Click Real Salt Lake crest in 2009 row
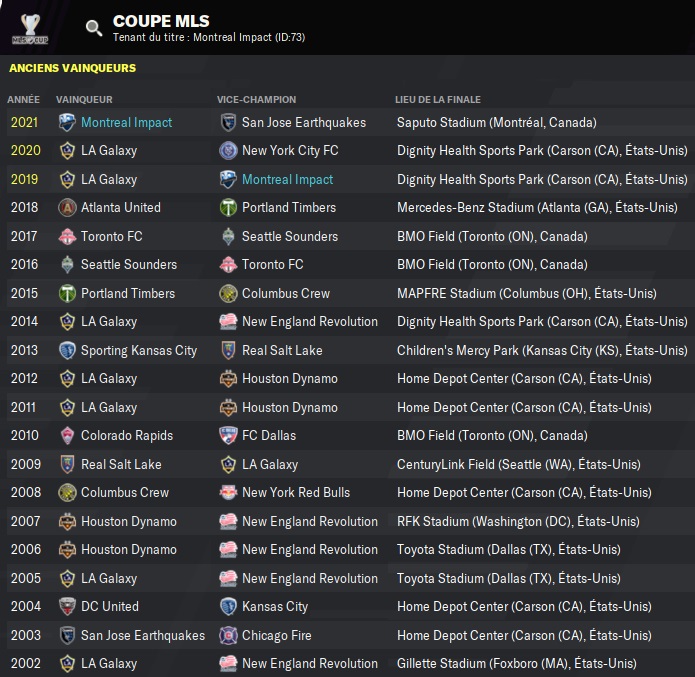This screenshot has width=695, height=677. tap(67, 464)
